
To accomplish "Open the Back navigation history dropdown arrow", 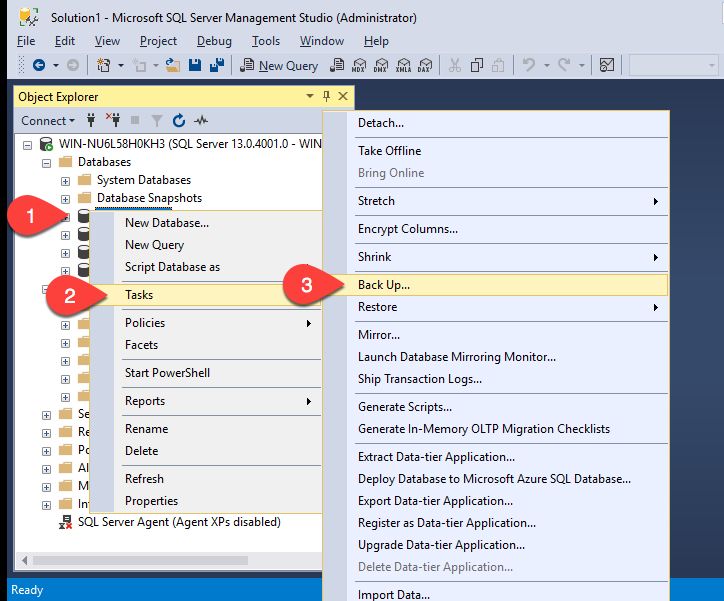I will (56, 66).
